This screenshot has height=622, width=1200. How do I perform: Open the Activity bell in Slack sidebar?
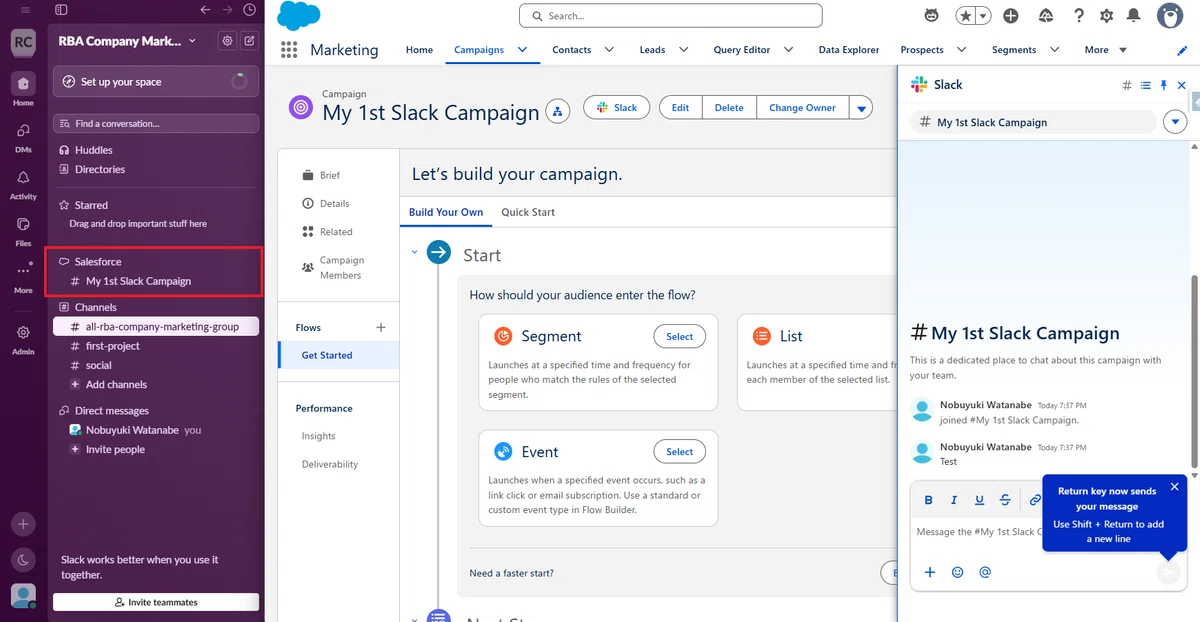[23, 177]
